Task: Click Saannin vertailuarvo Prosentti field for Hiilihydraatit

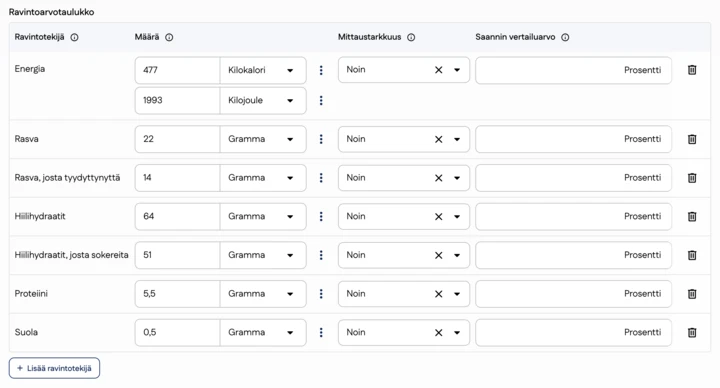Action: point(574,216)
